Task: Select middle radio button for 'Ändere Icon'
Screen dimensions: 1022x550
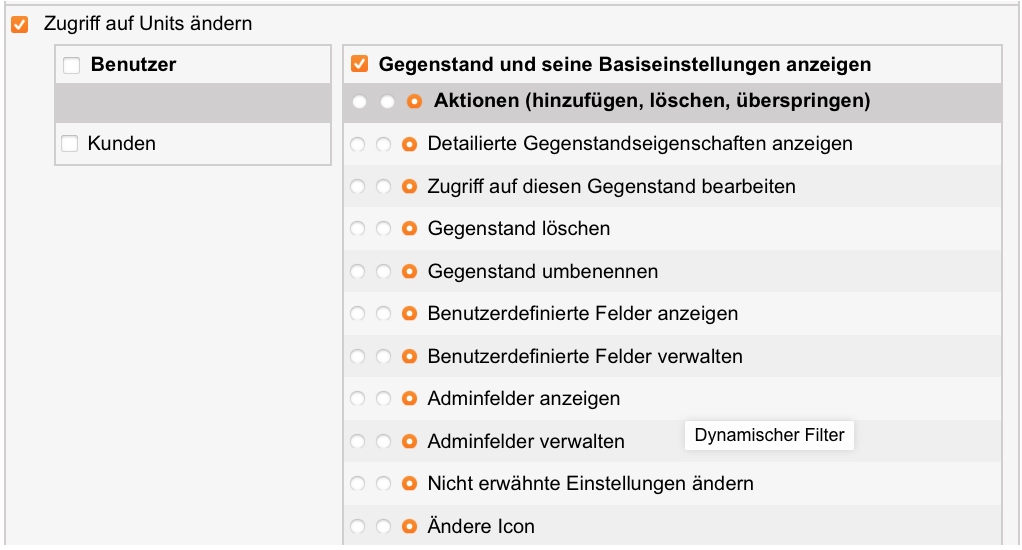Action: (x=383, y=527)
